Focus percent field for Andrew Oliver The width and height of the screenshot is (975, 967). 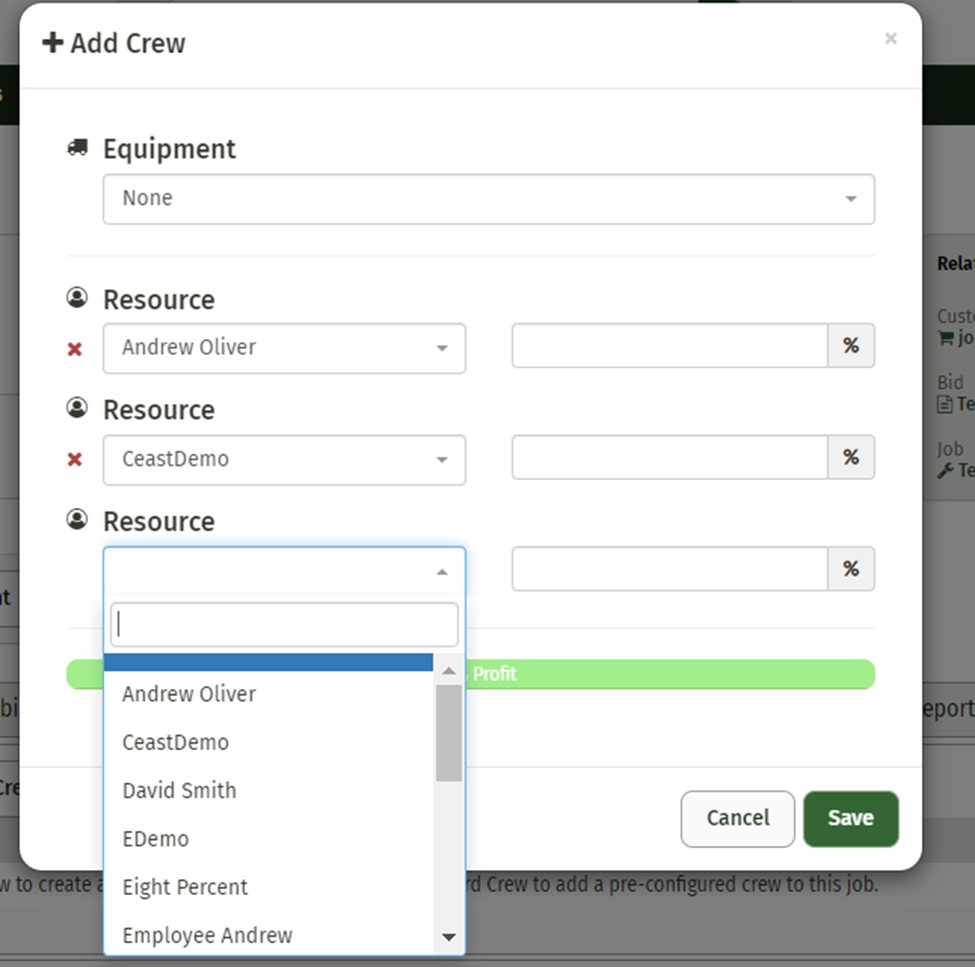pyautogui.click(x=669, y=346)
